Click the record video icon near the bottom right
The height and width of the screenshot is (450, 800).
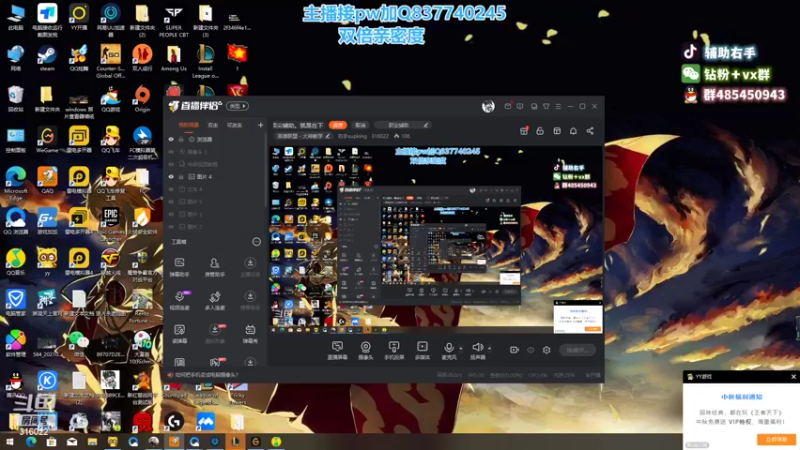[x=514, y=350]
